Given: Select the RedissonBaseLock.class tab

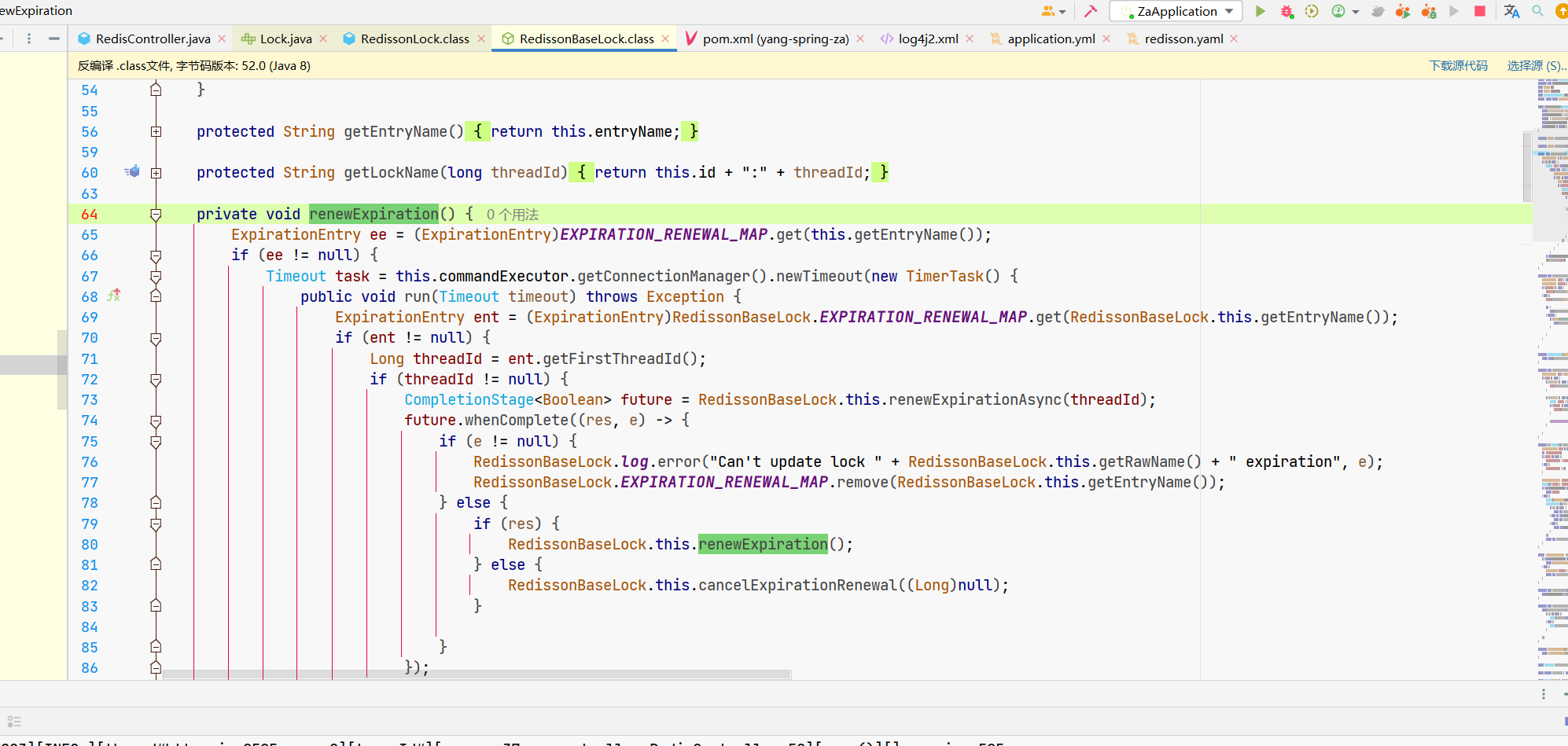Looking at the screenshot, I should tap(586, 39).
